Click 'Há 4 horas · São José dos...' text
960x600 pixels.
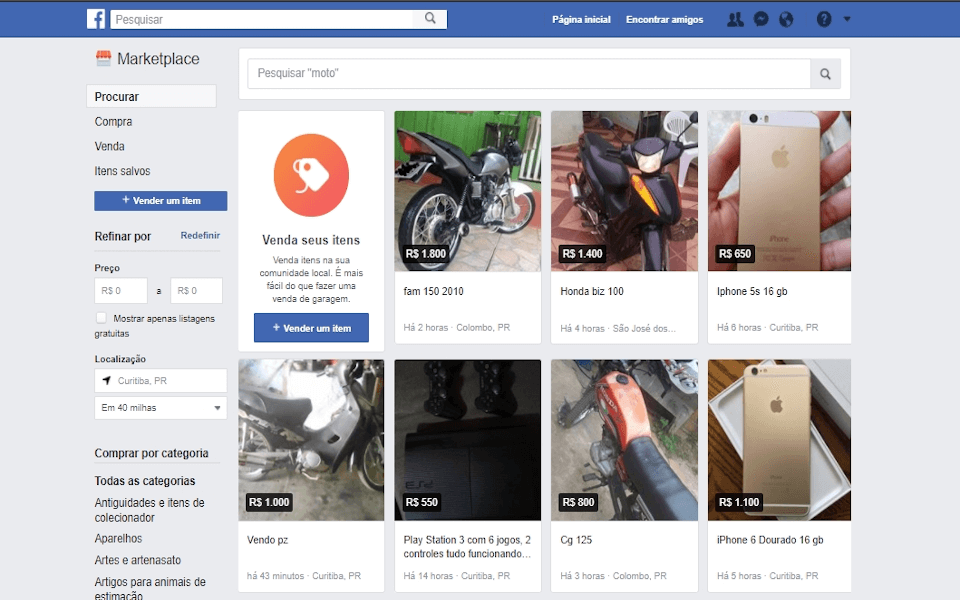coord(618,328)
